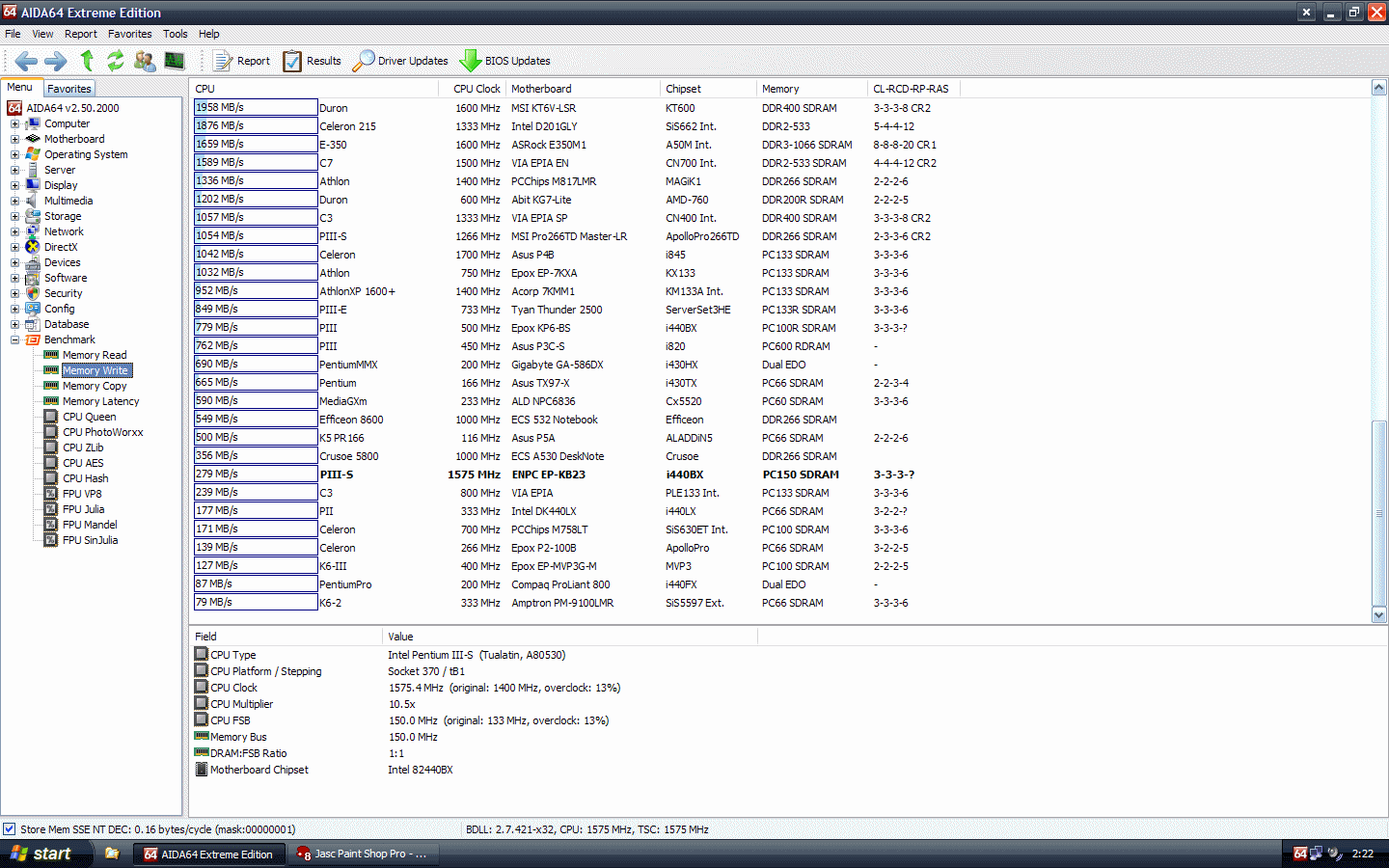Switch to the Favorites tab
Viewport: 1389px width, 868px height.
68,89
